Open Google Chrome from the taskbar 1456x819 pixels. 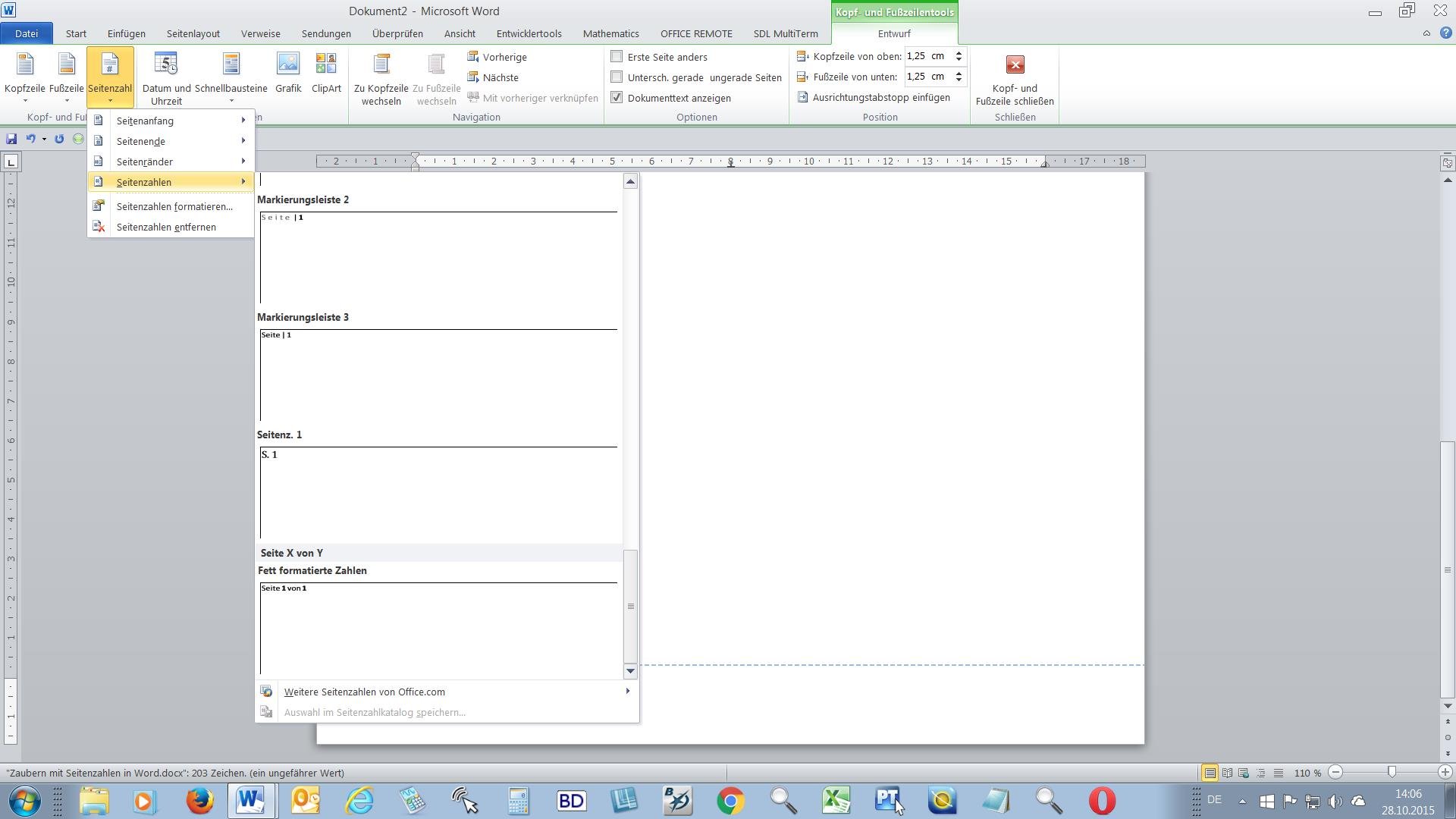730,801
